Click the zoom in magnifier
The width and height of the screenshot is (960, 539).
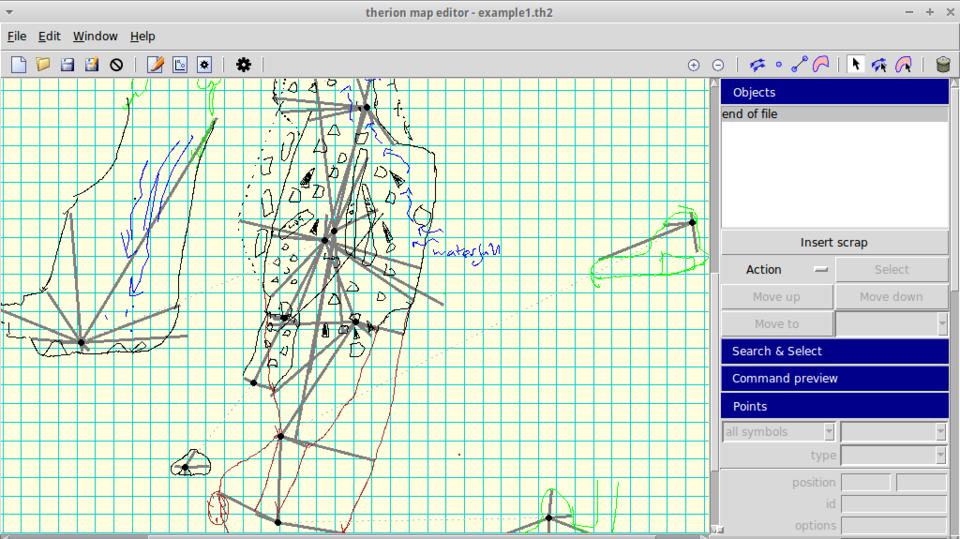693,65
